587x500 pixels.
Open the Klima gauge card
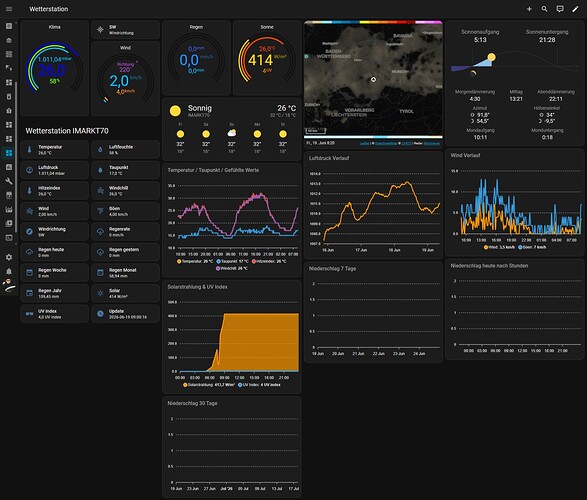(x=55, y=68)
